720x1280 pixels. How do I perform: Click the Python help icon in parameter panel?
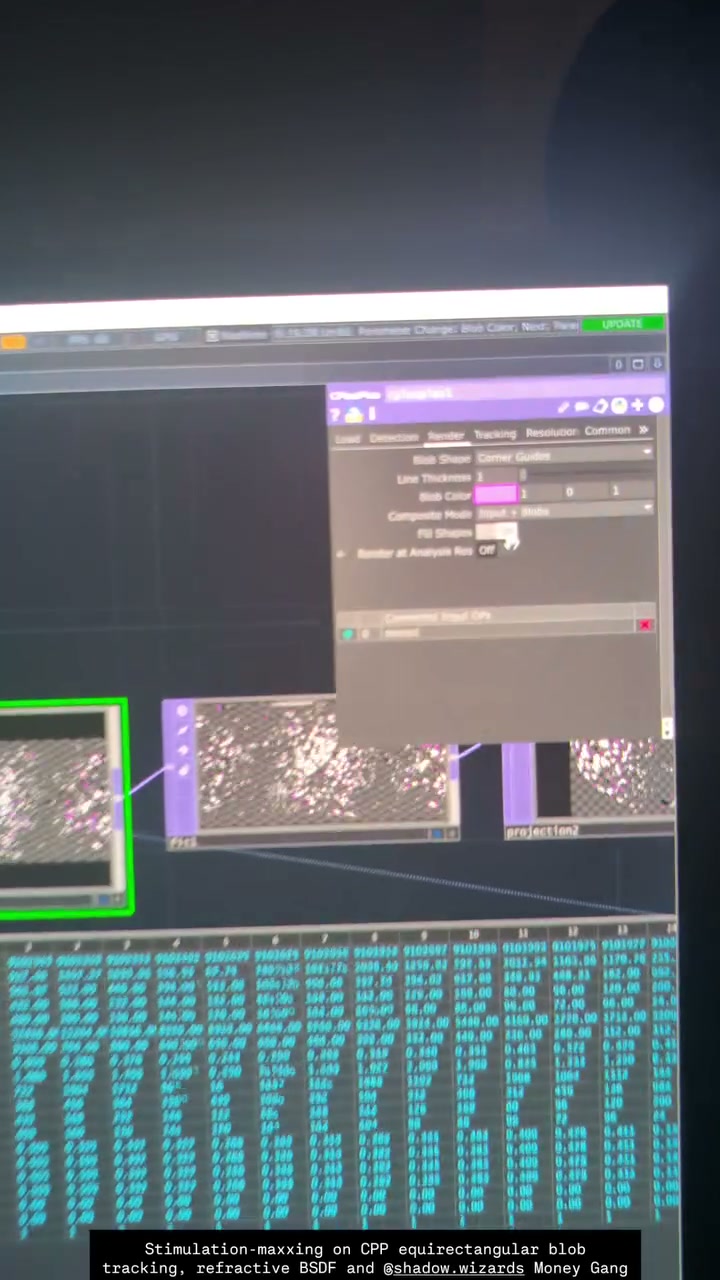[354, 414]
